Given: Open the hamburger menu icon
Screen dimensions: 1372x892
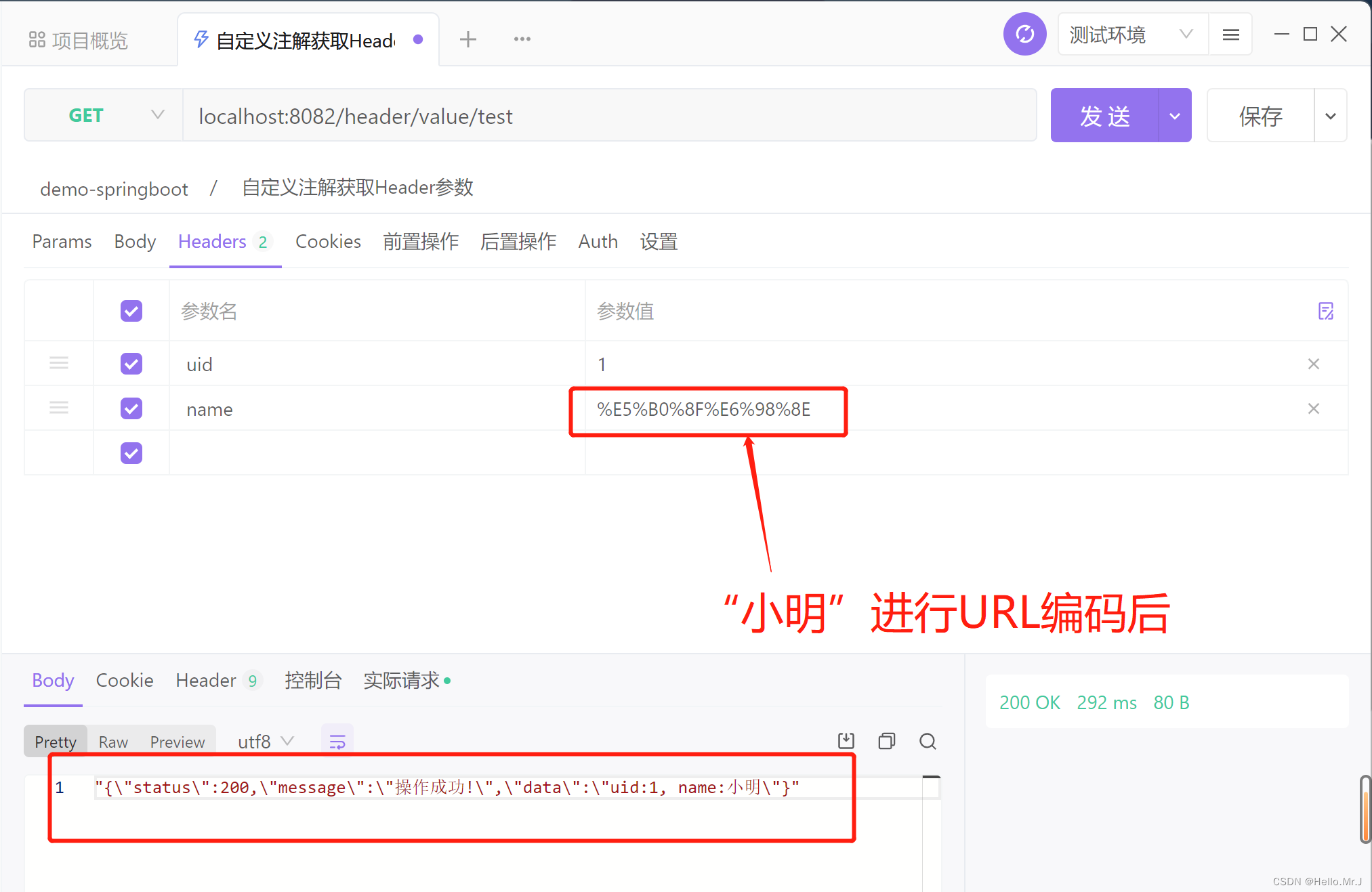Looking at the screenshot, I should coord(1231,35).
